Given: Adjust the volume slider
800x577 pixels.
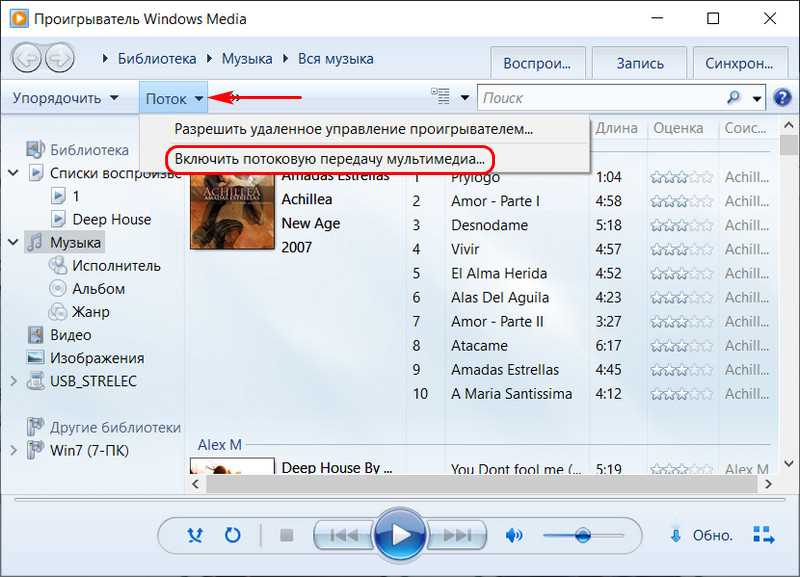Looking at the screenshot, I should (x=583, y=535).
